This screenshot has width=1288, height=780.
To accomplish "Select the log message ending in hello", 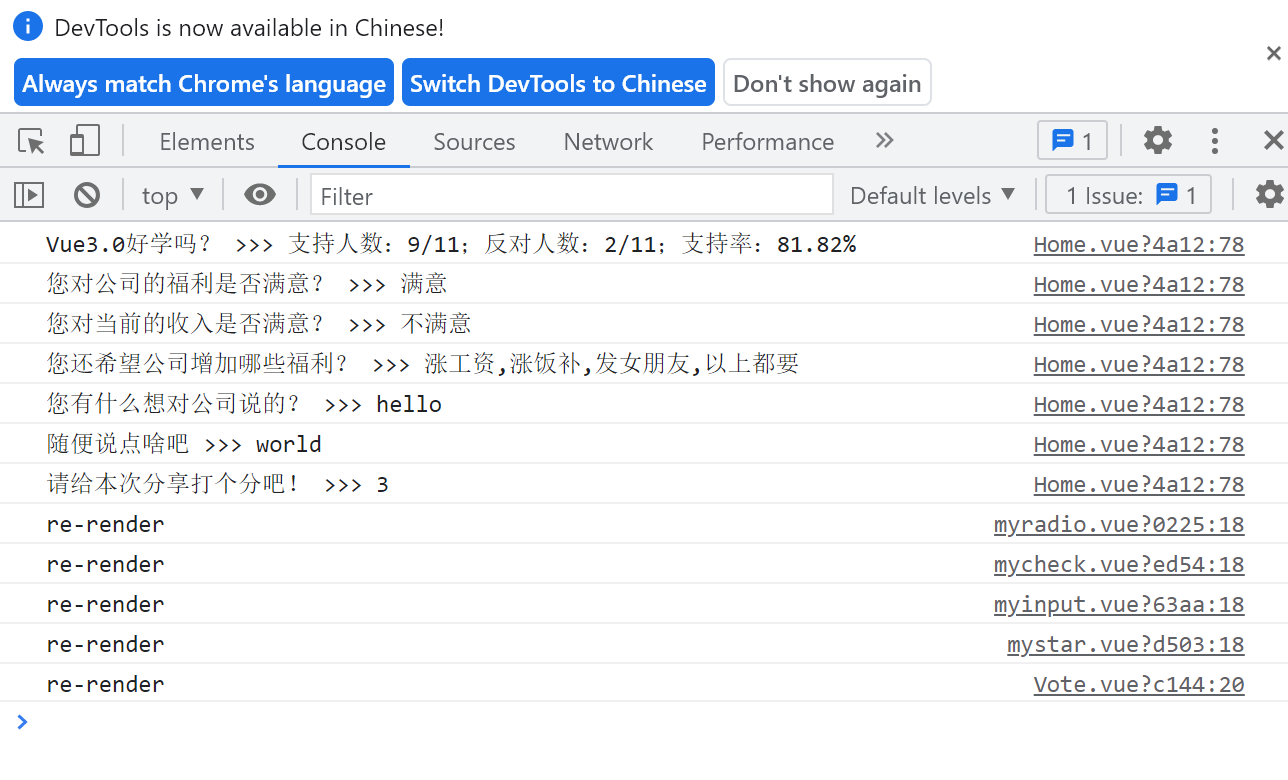I will point(244,404).
